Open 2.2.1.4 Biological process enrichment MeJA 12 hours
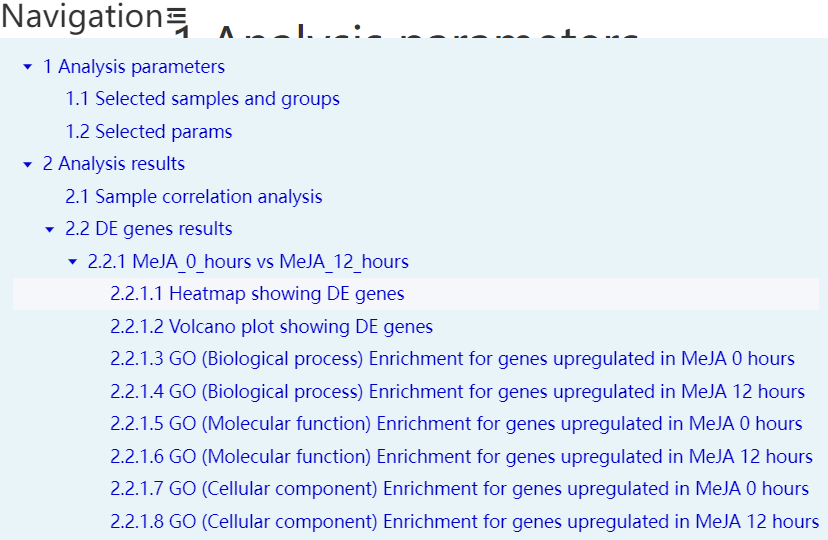This screenshot has width=828, height=540. tap(457, 392)
